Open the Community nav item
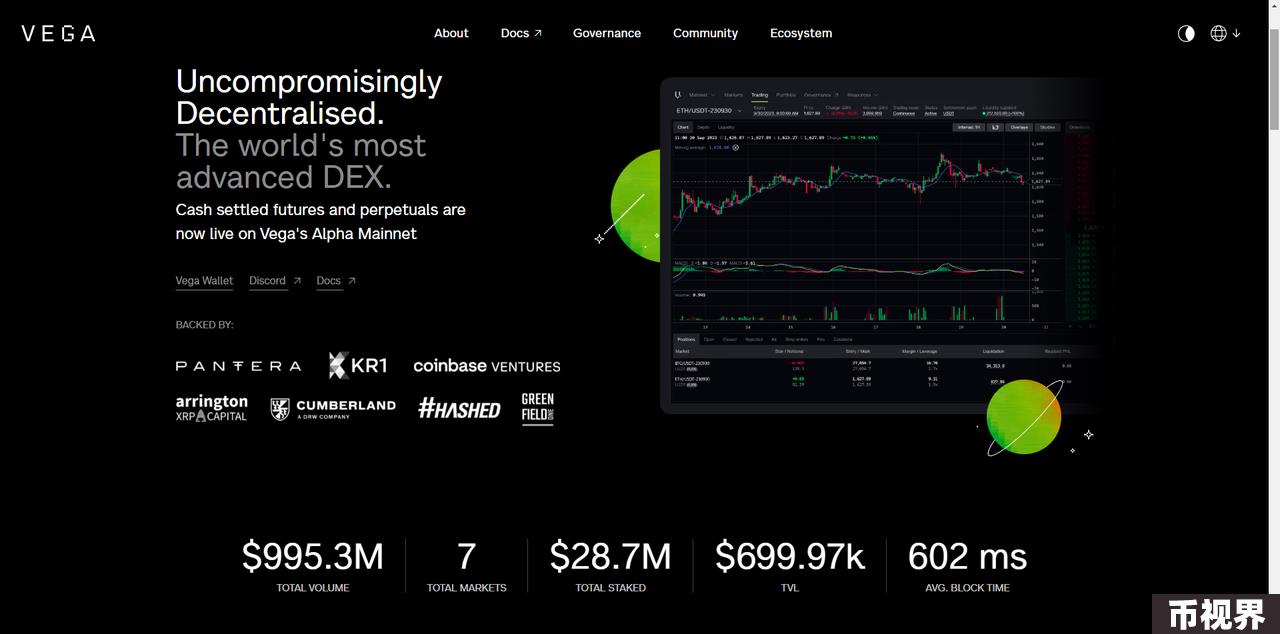This screenshot has height=634, width=1280. point(705,33)
